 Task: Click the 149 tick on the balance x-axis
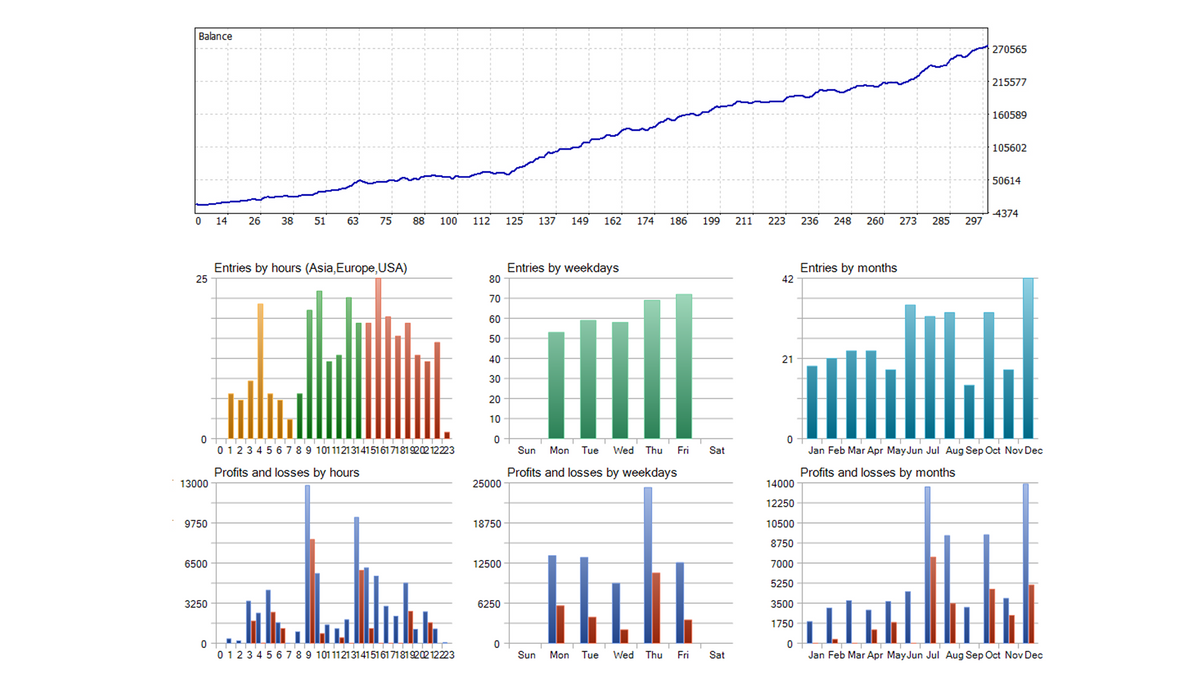(580, 221)
